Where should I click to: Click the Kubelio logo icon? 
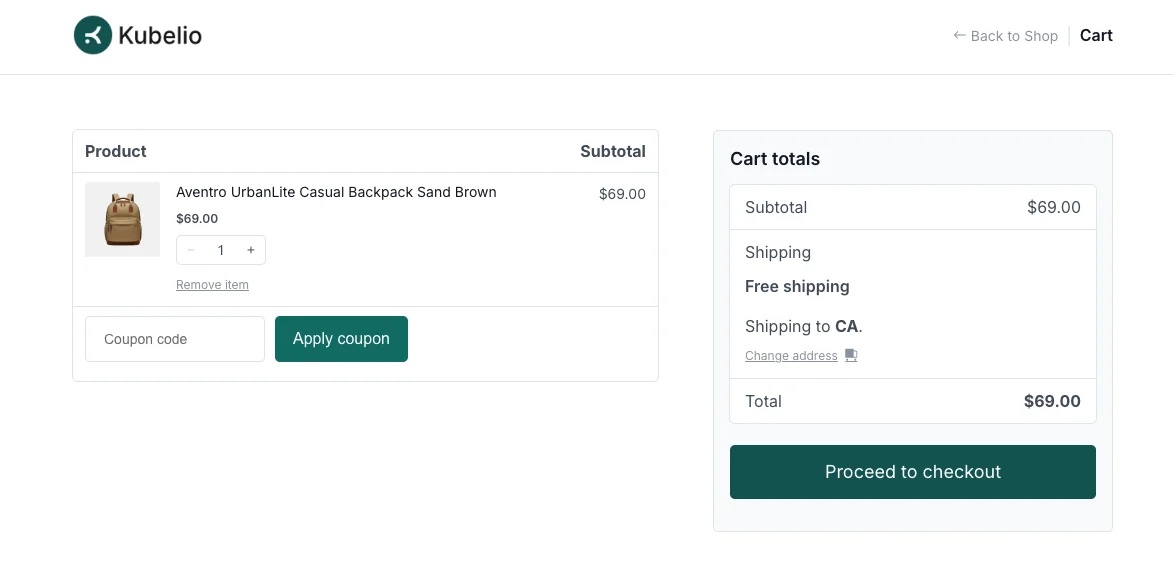tap(92, 34)
